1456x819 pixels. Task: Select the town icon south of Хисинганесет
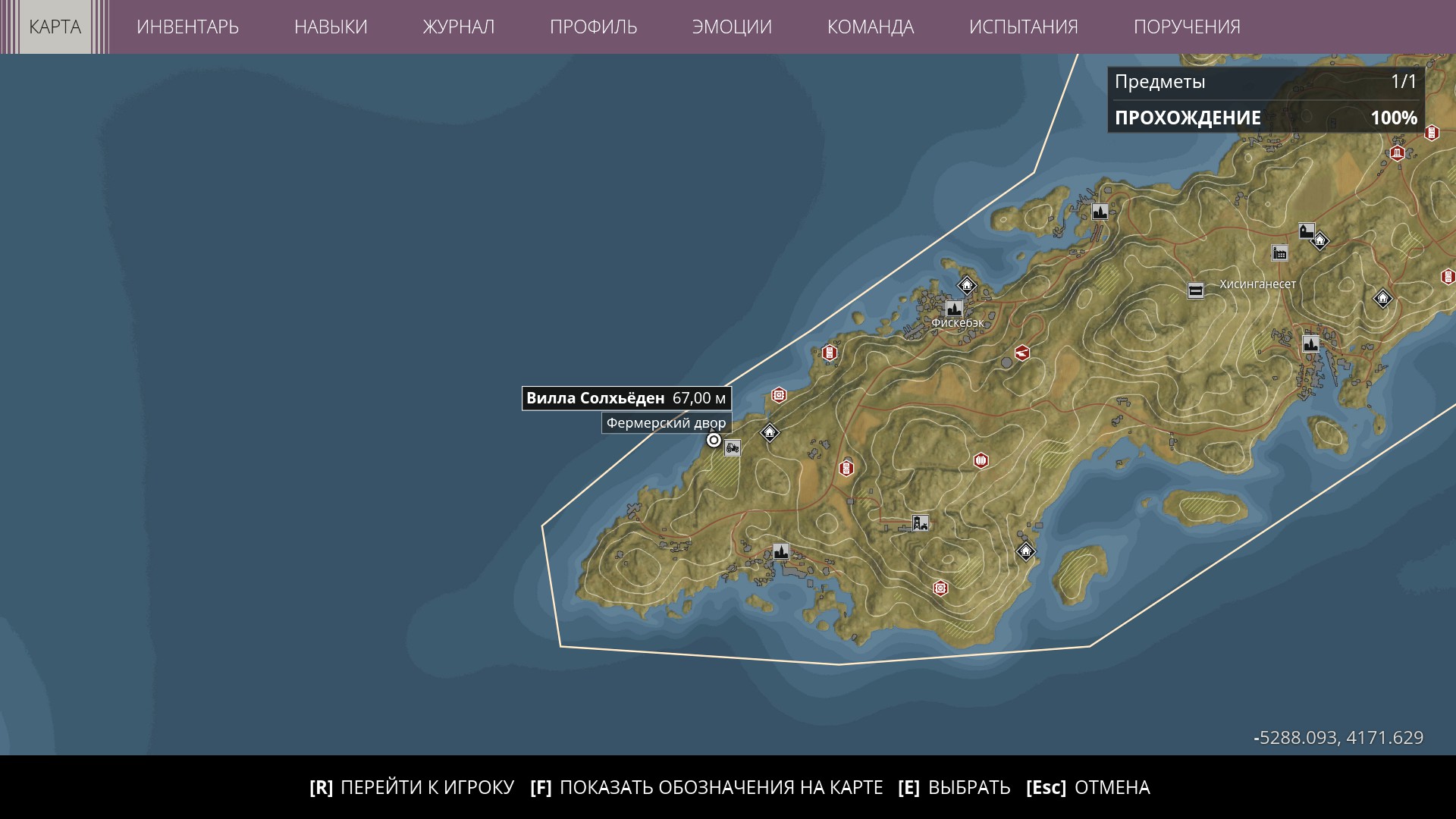click(x=1311, y=344)
